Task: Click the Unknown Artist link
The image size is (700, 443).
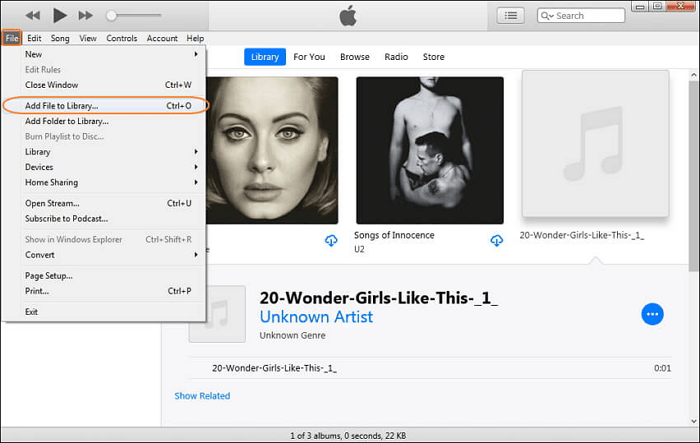Action: pos(316,317)
